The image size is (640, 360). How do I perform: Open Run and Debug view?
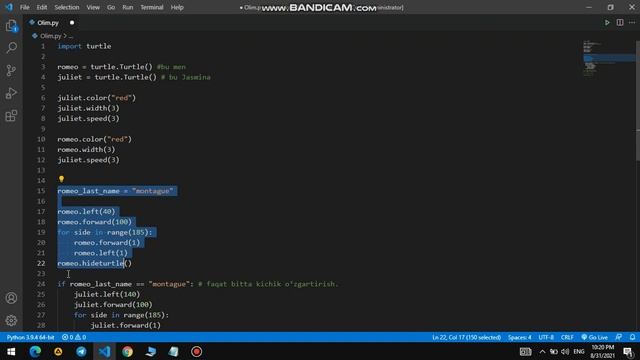coord(11,93)
